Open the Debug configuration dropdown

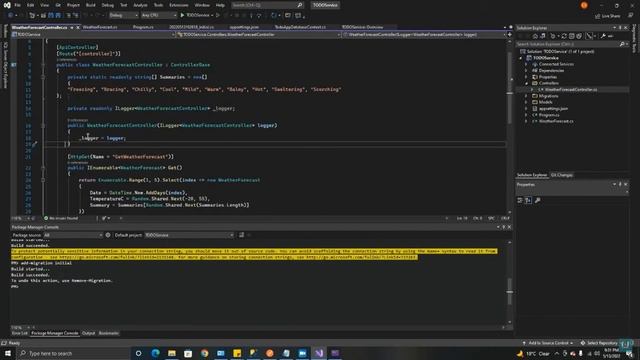[124, 15]
